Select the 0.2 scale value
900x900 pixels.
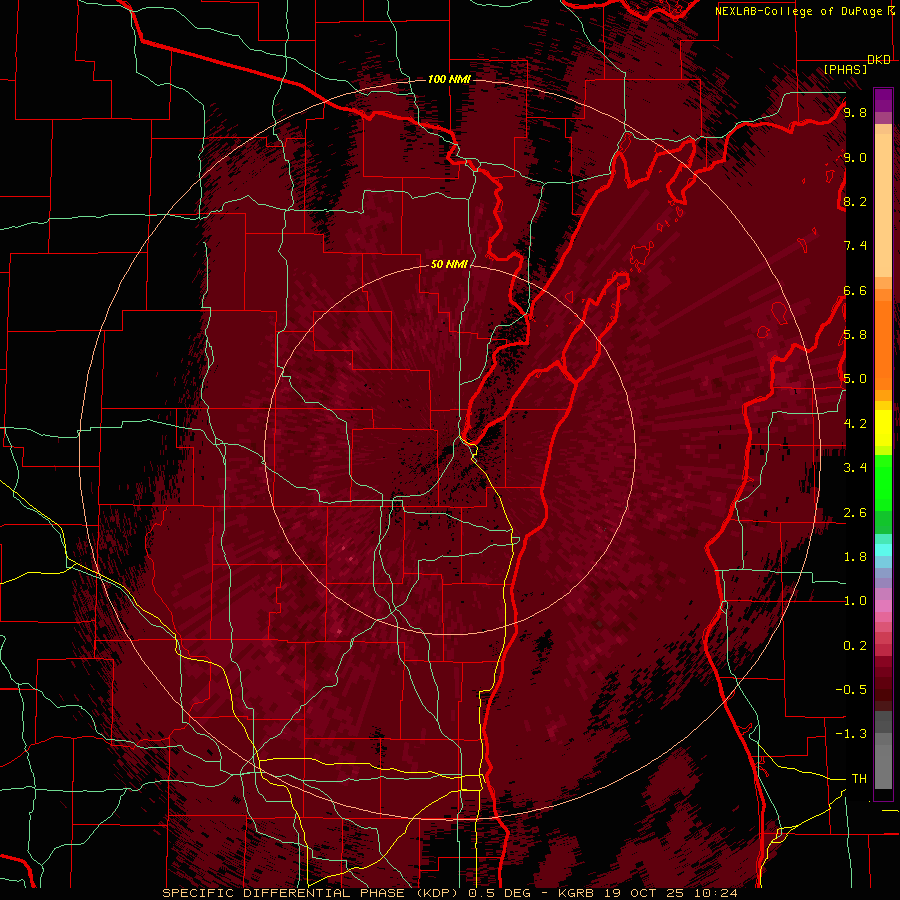pos(855,646)
